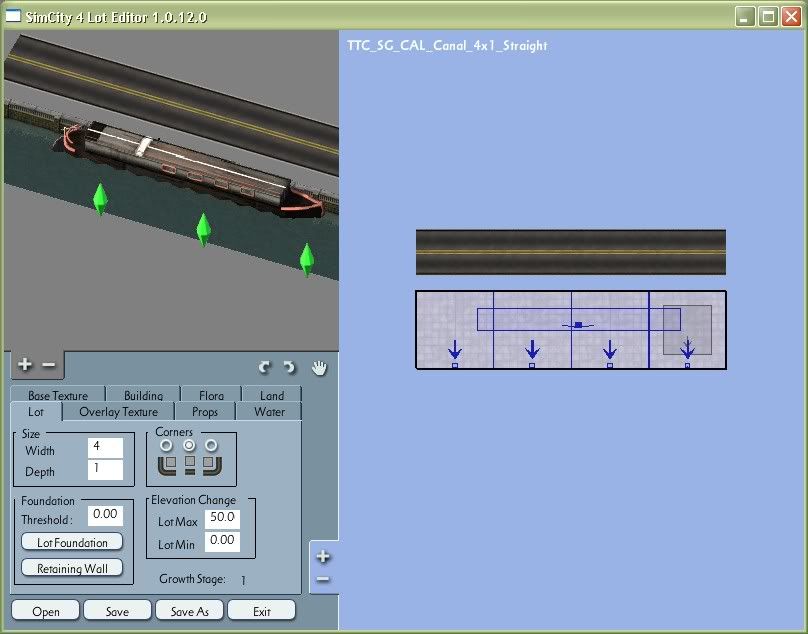Zoom out the 2D lot view minus
This screenshot has height=634, width=808.
click(x=323, y=579)
